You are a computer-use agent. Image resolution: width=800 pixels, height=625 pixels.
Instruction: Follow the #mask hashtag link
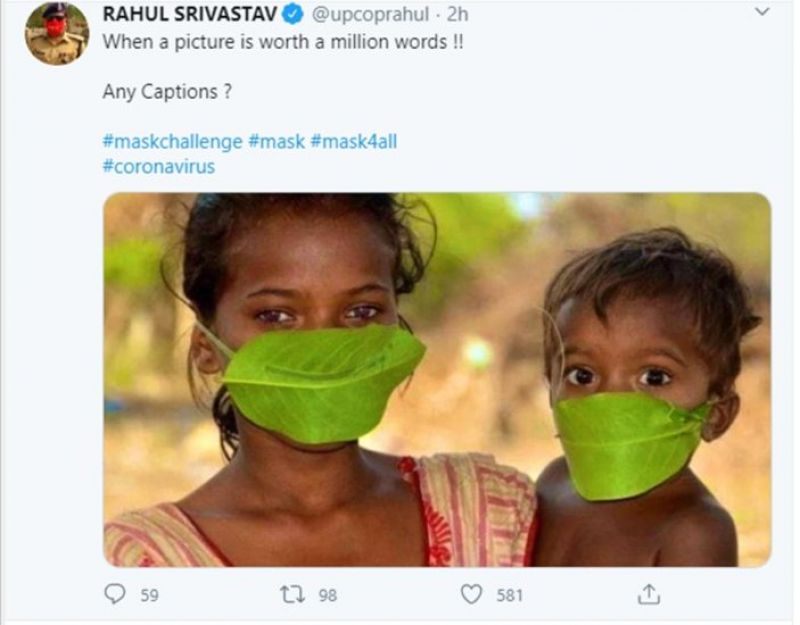pos(276,141)
